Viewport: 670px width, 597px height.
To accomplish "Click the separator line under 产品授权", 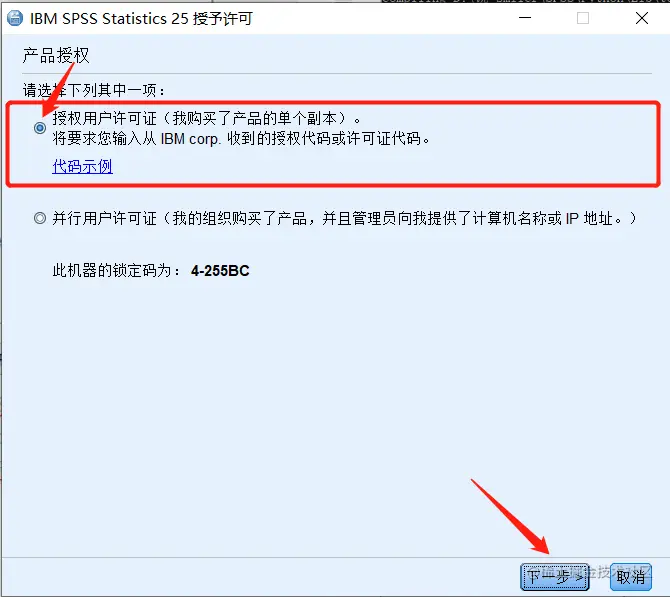I will pos(337,74).
